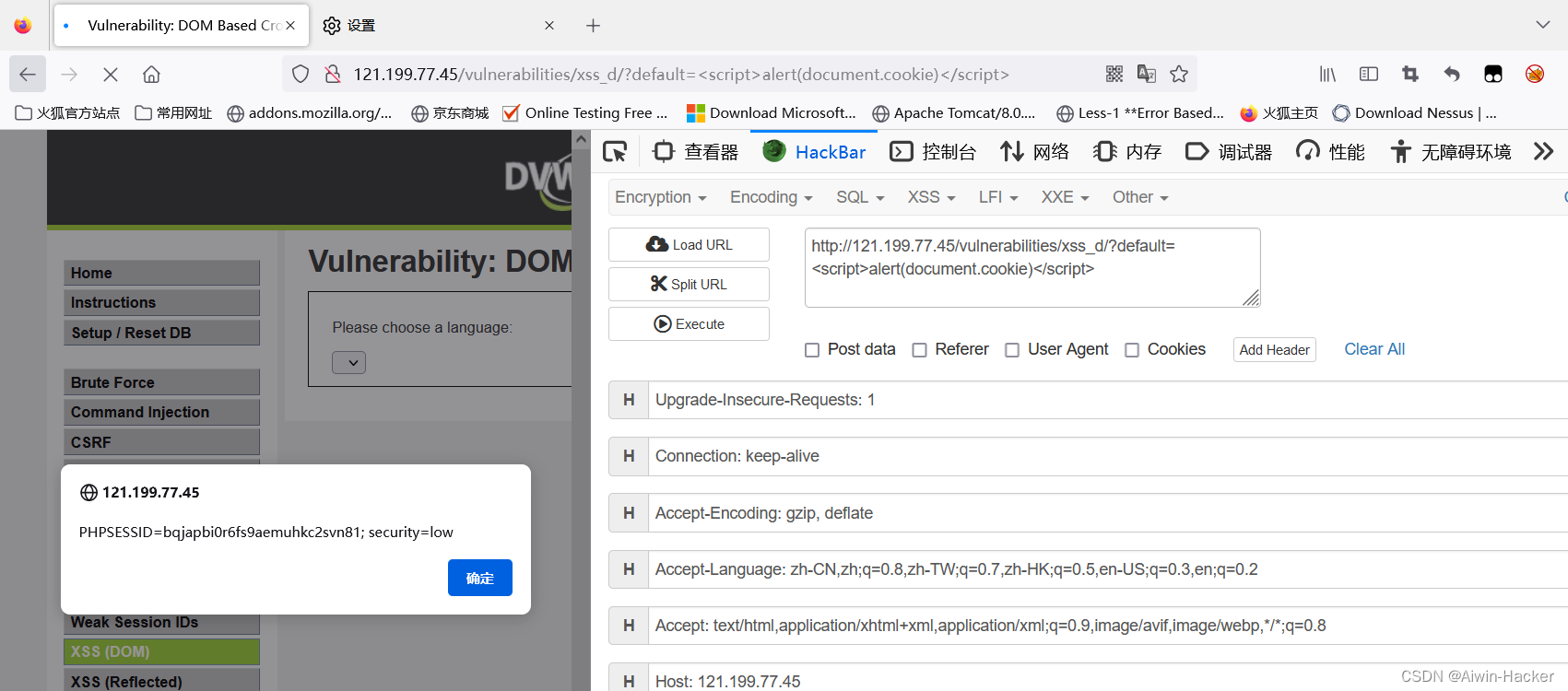Viewport: 1568px width, 691px height.
Task: Expand the XSS dropdown menu
Action: (931, 197)
